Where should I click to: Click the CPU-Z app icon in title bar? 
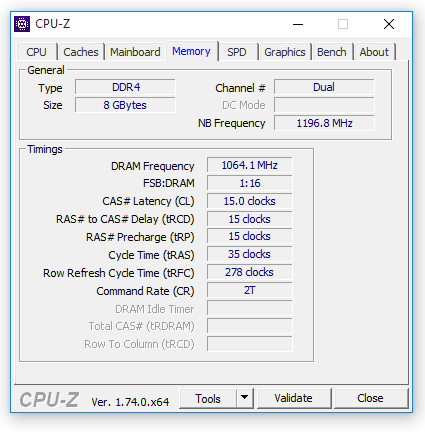22,24
